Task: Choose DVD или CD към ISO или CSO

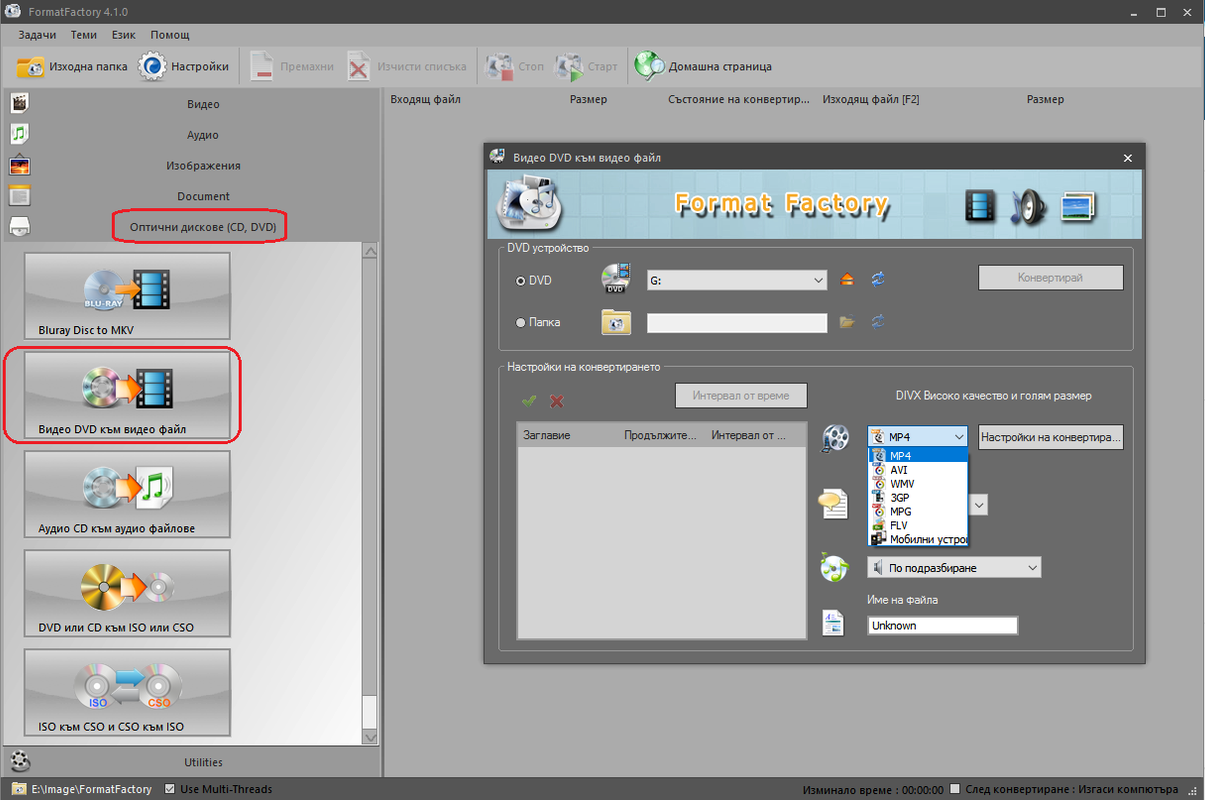Action: pos(127,593)
